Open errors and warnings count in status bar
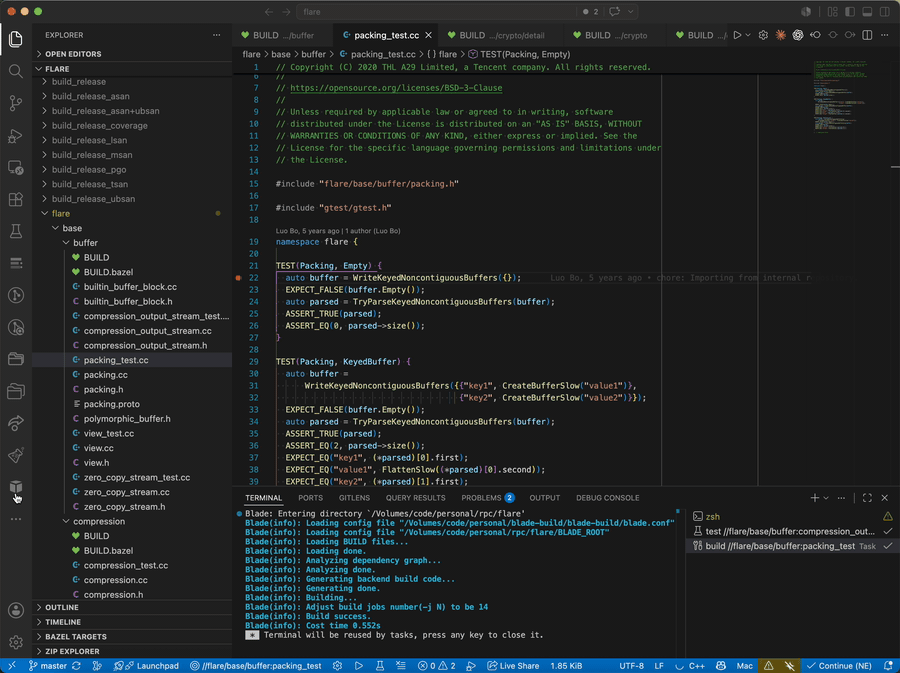The width and height of the screenshot is (900, 673). point(436,666)
